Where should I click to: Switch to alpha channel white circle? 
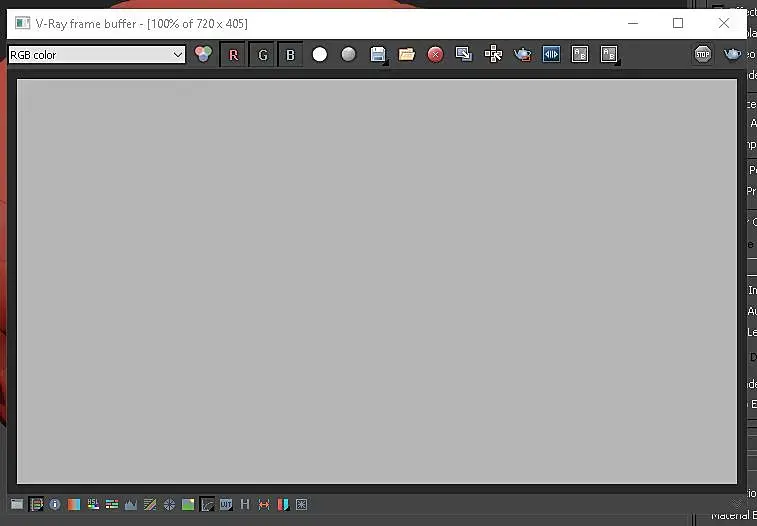click(320, 54)
